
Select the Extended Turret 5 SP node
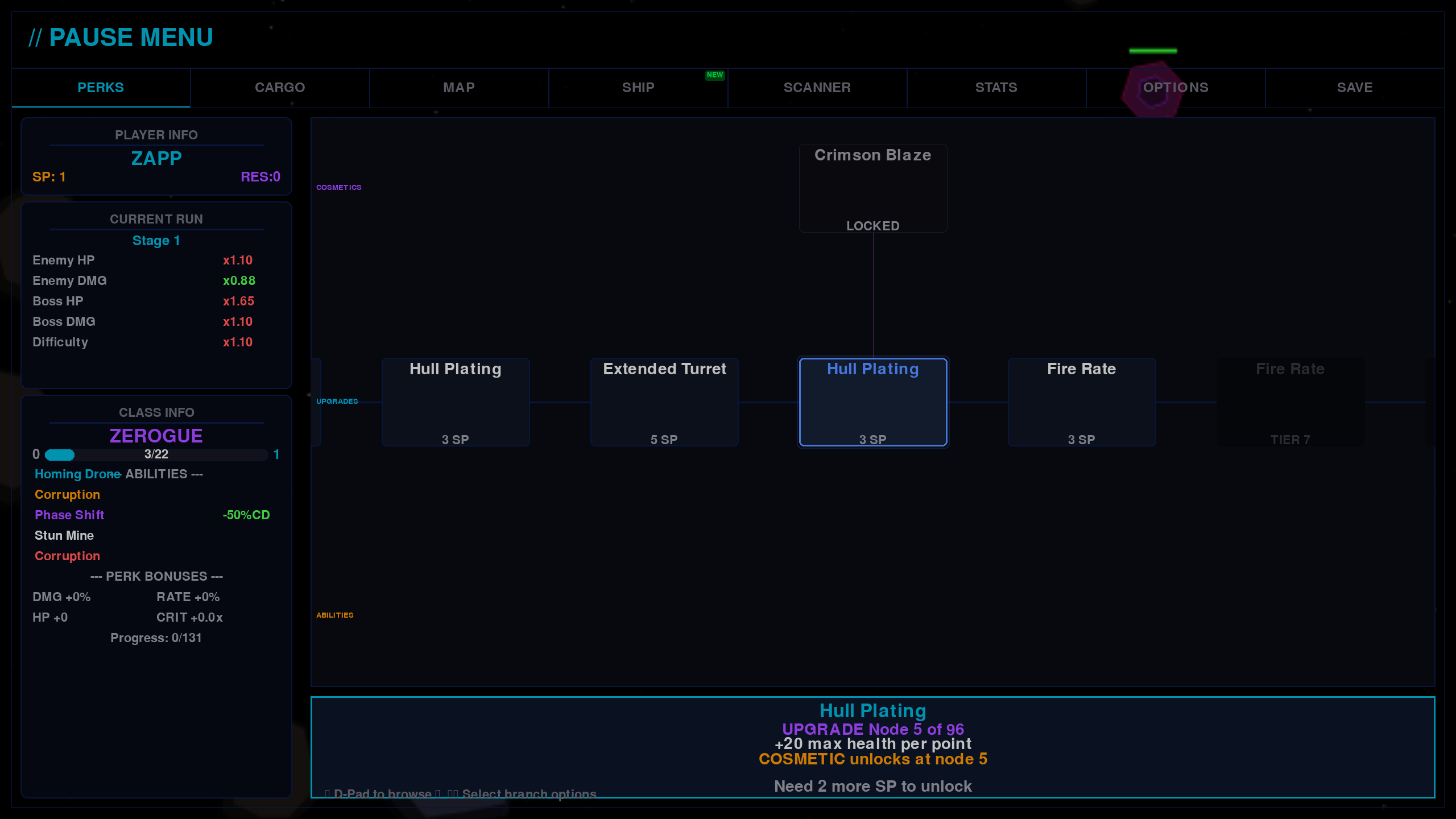point(664,402)
